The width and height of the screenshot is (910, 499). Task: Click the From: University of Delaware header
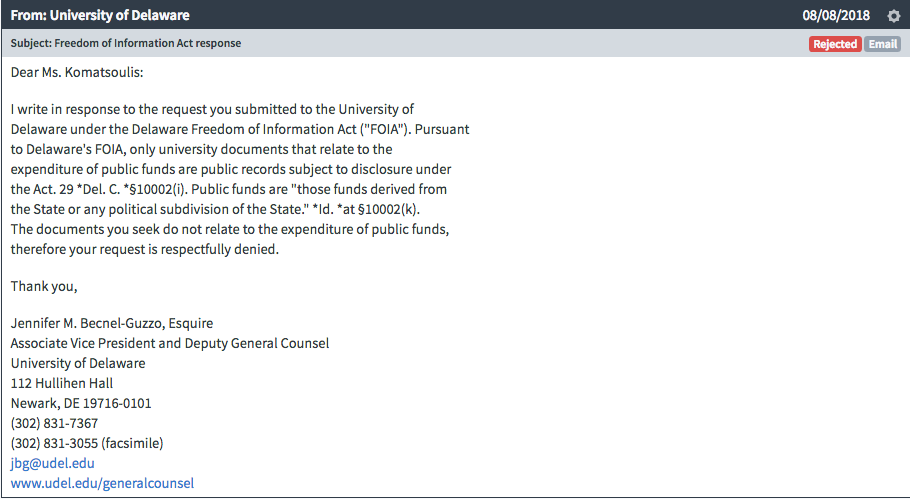[100, 15]
